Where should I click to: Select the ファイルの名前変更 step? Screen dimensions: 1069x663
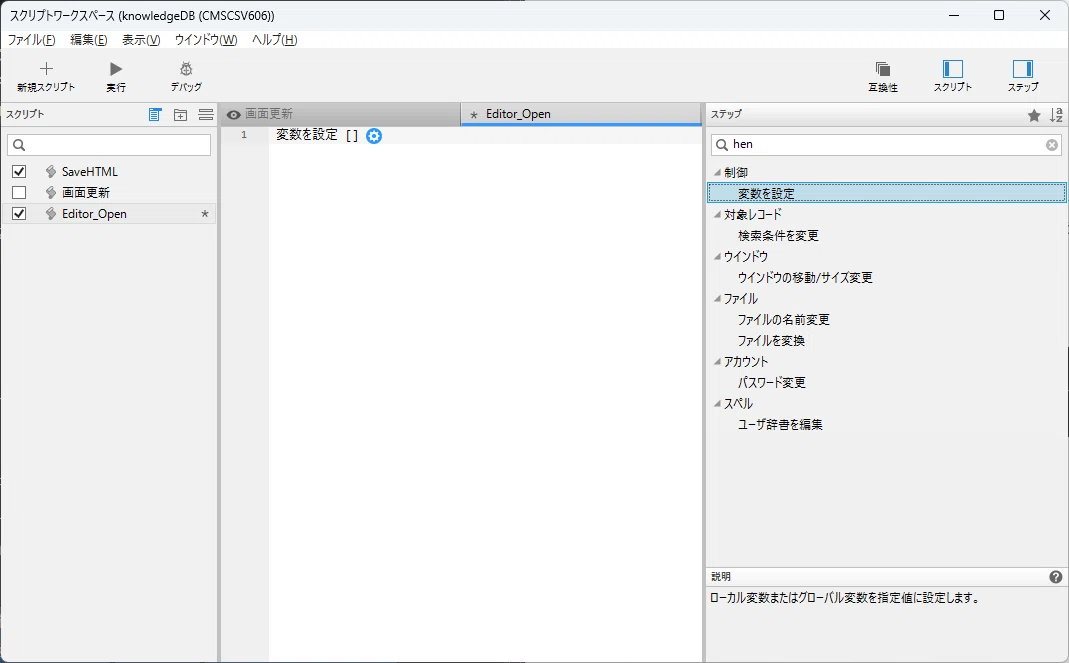[783, 320]
